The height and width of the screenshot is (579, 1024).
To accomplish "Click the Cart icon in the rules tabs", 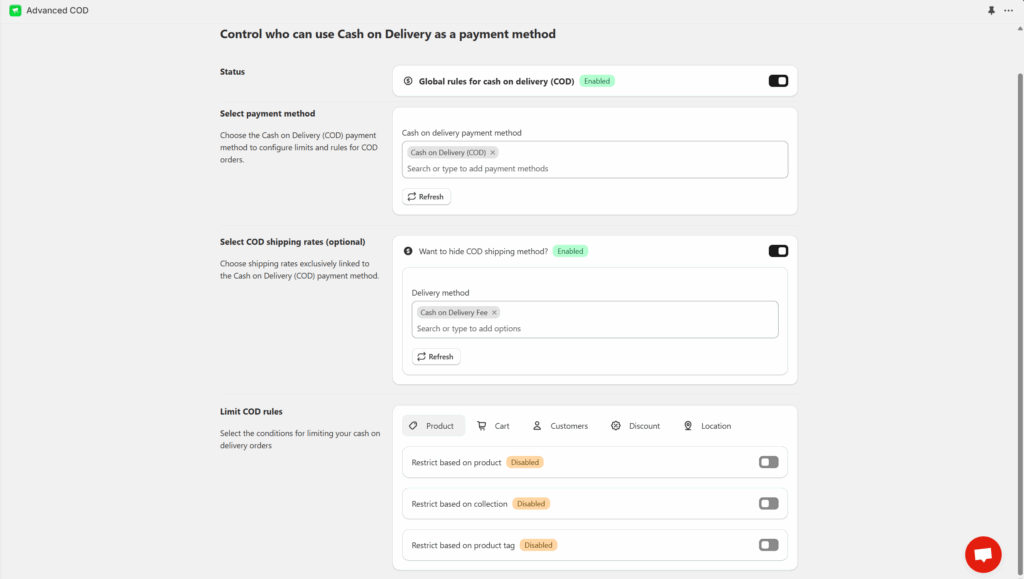I will point(481,425).
